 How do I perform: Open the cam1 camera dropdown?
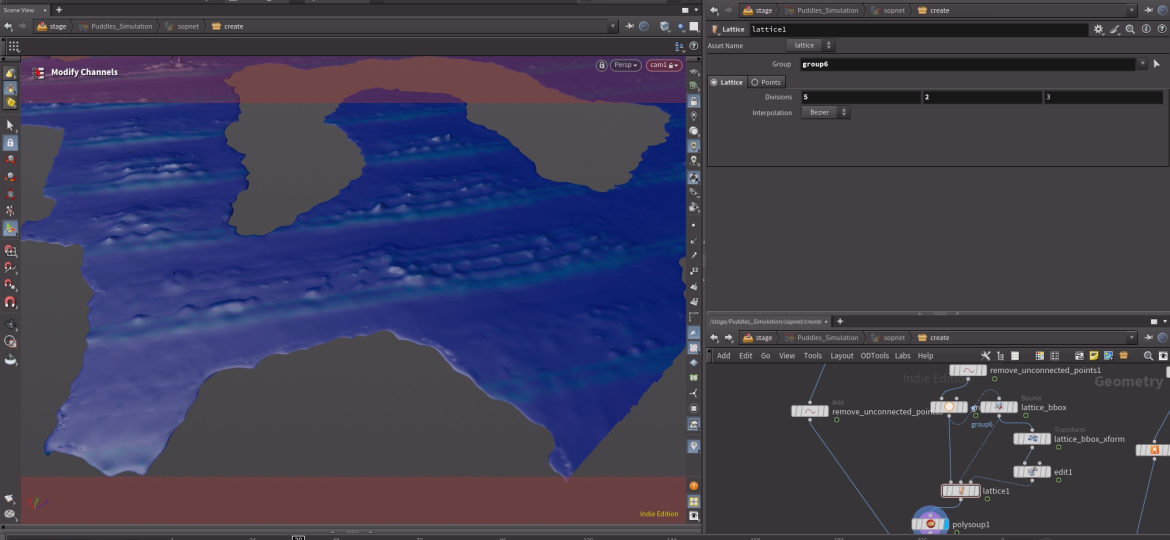(663, 65)
